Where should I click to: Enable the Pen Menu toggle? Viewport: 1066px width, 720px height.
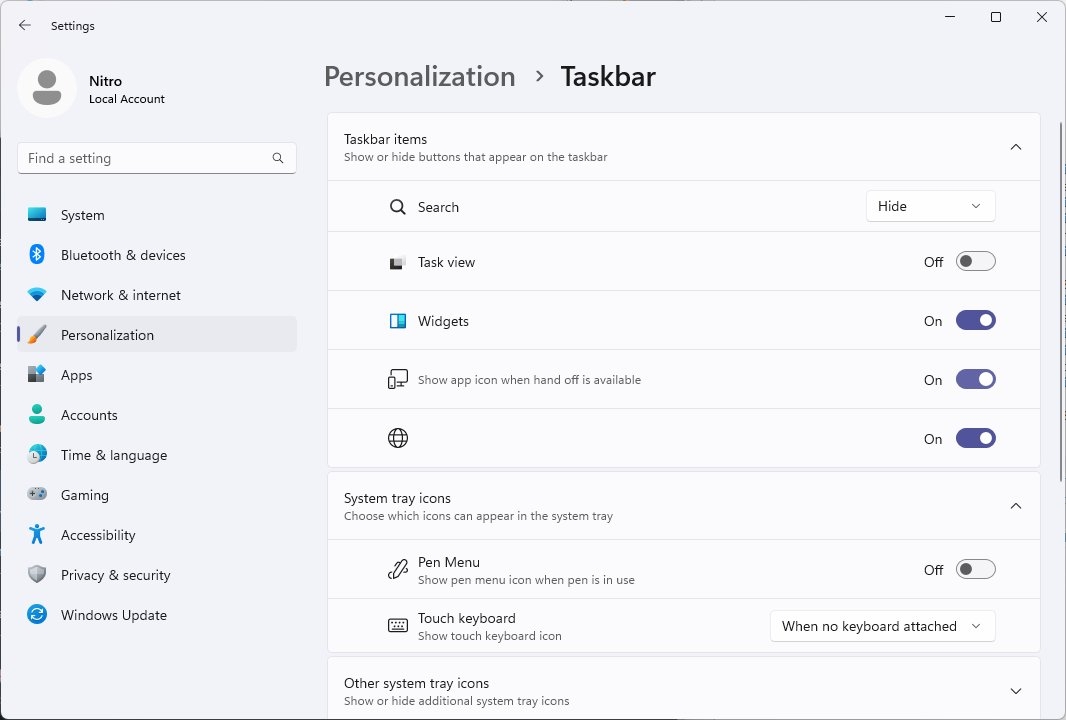(x=976, y=569)
